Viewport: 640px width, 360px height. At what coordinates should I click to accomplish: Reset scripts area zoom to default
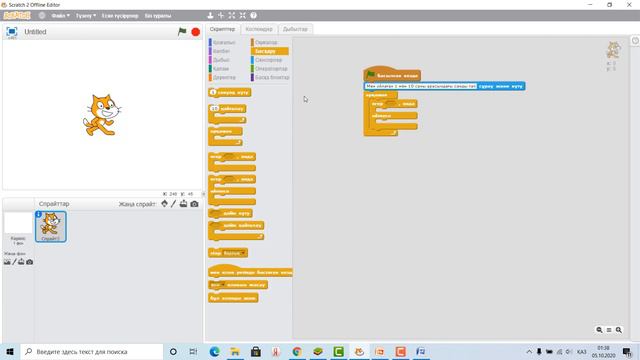click(609, 330)
